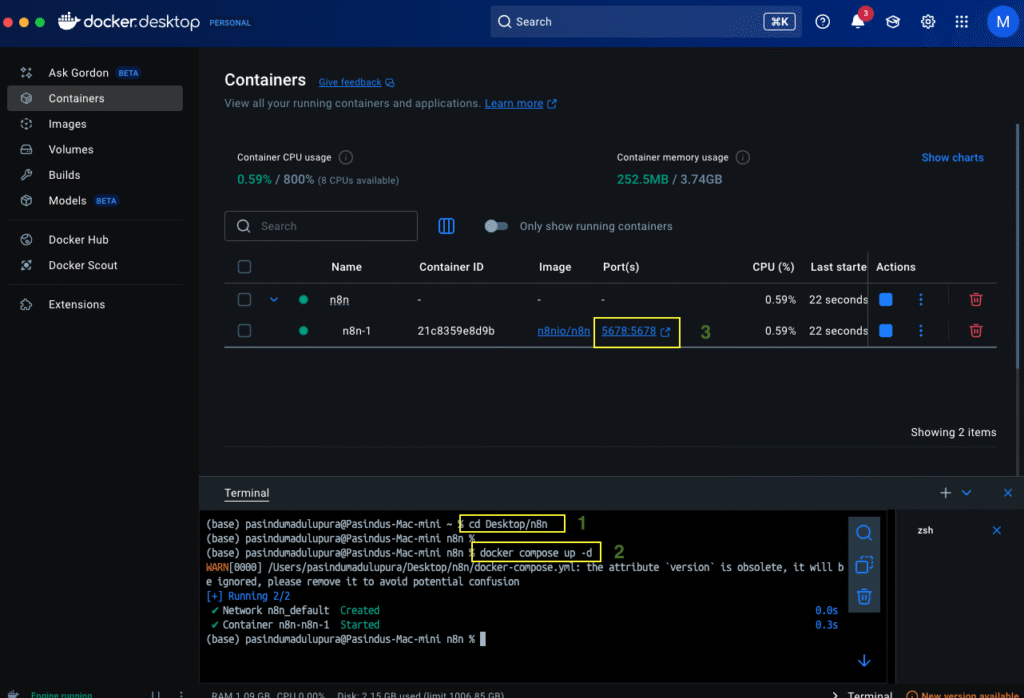
Task: Click container ID 21c8359e8d9b
Action: pyautogui.click(x=456, y=331)
